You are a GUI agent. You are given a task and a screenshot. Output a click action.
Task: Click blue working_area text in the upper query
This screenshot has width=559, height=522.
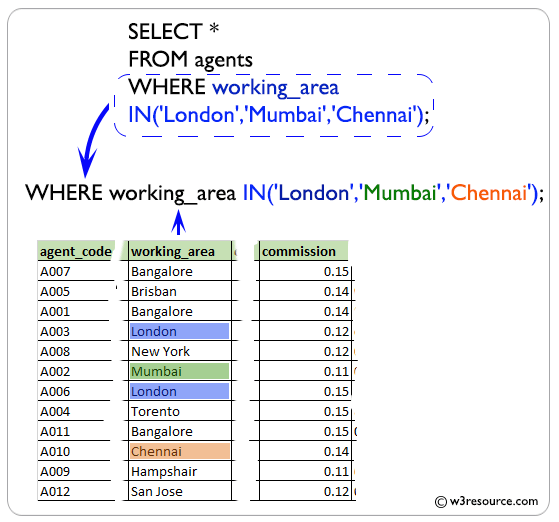click(275, 88)
